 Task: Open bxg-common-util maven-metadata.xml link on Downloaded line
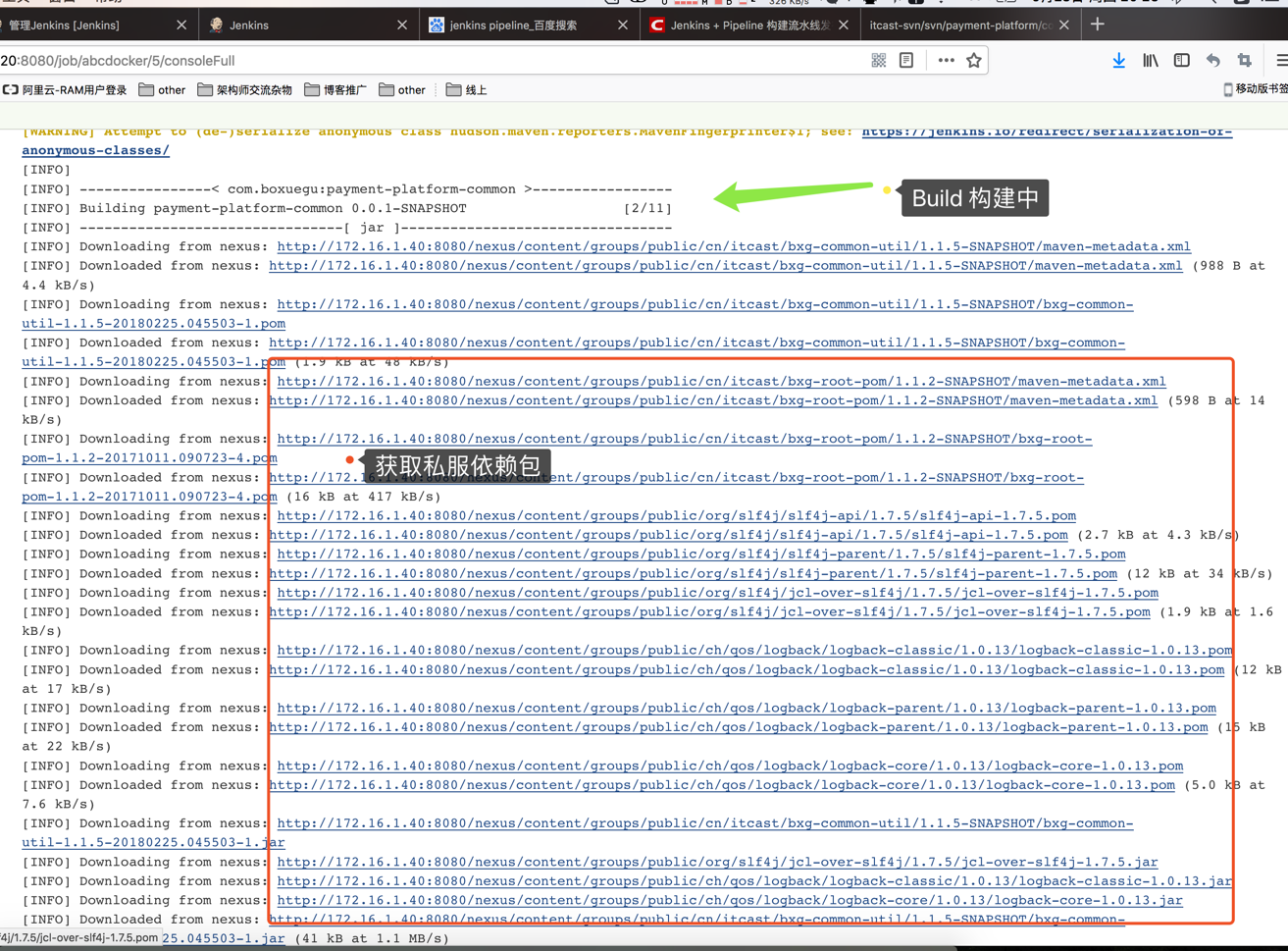[726, 266]
